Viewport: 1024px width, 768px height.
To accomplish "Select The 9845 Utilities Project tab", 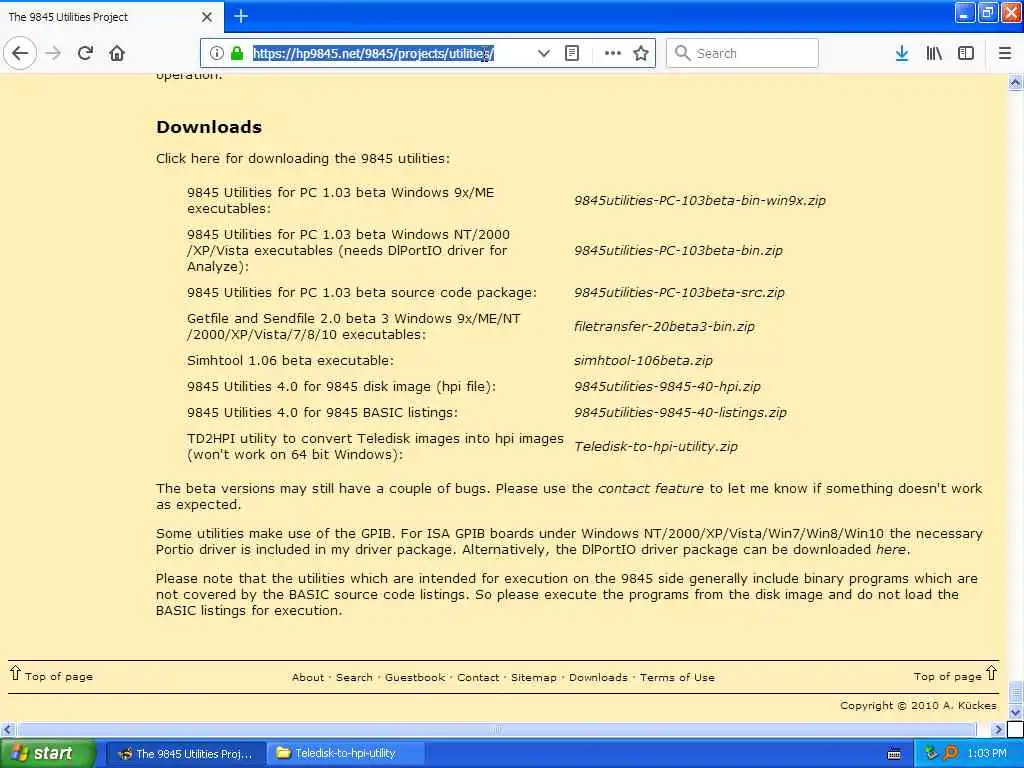I will 111,17.
